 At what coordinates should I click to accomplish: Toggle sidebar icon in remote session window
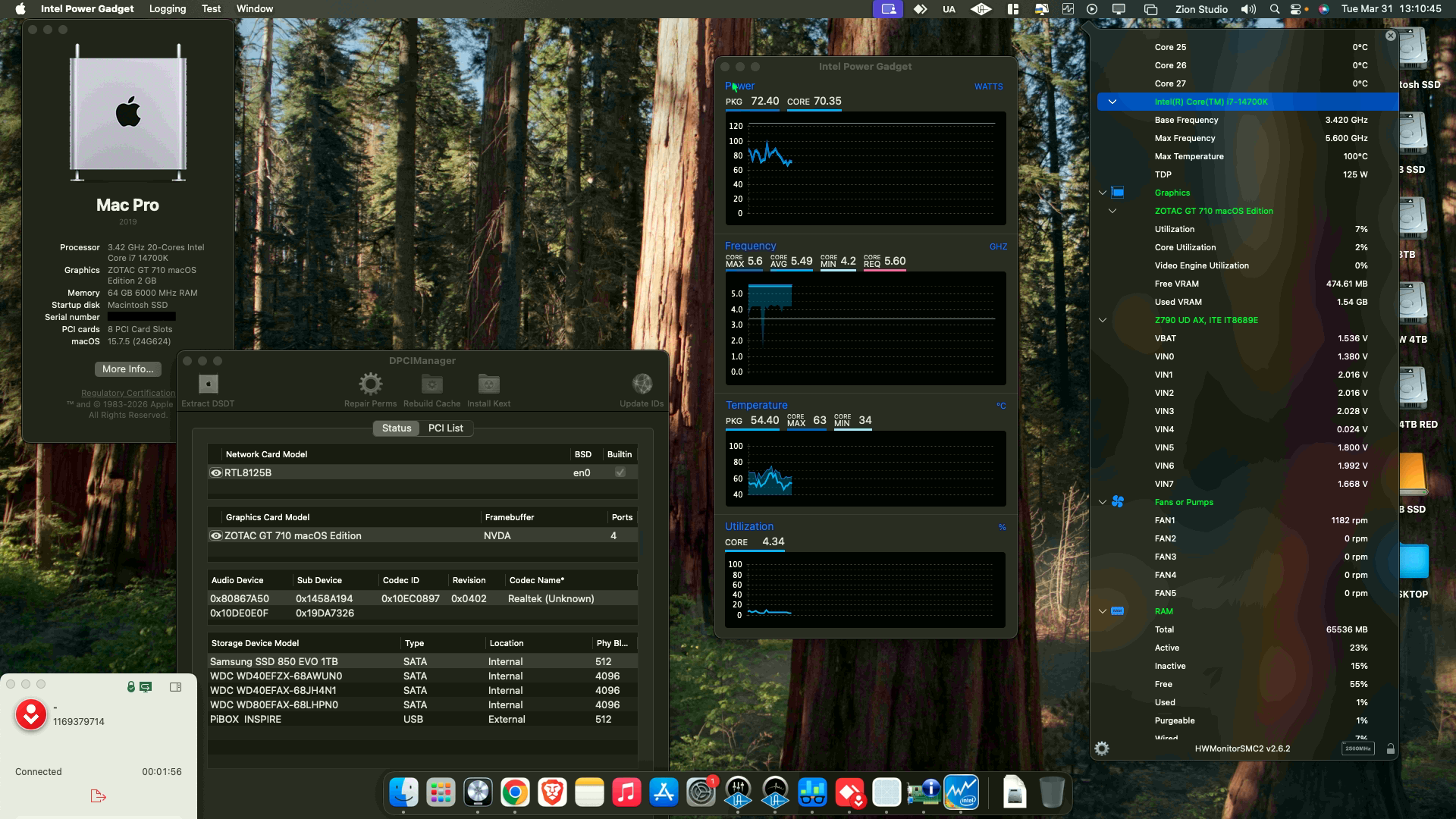pyautogui.click(x=175, y=687)
